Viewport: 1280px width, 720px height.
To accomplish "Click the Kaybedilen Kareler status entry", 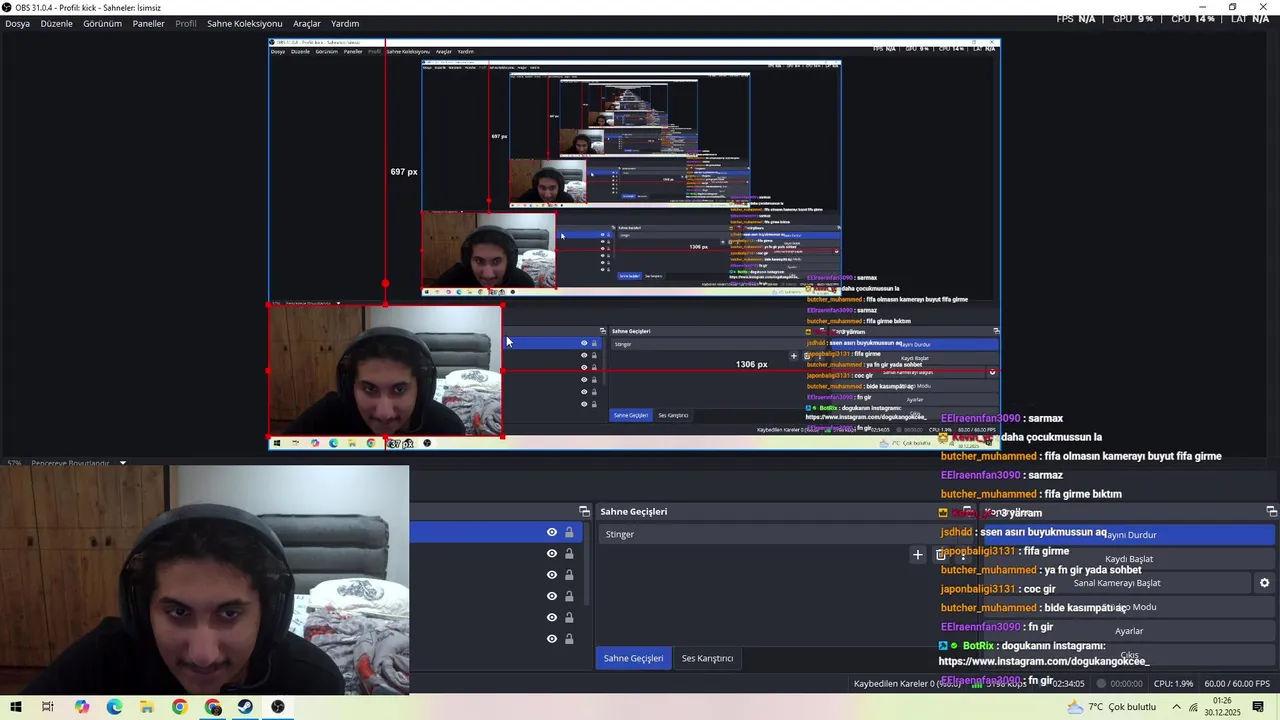I will (907, 684).
